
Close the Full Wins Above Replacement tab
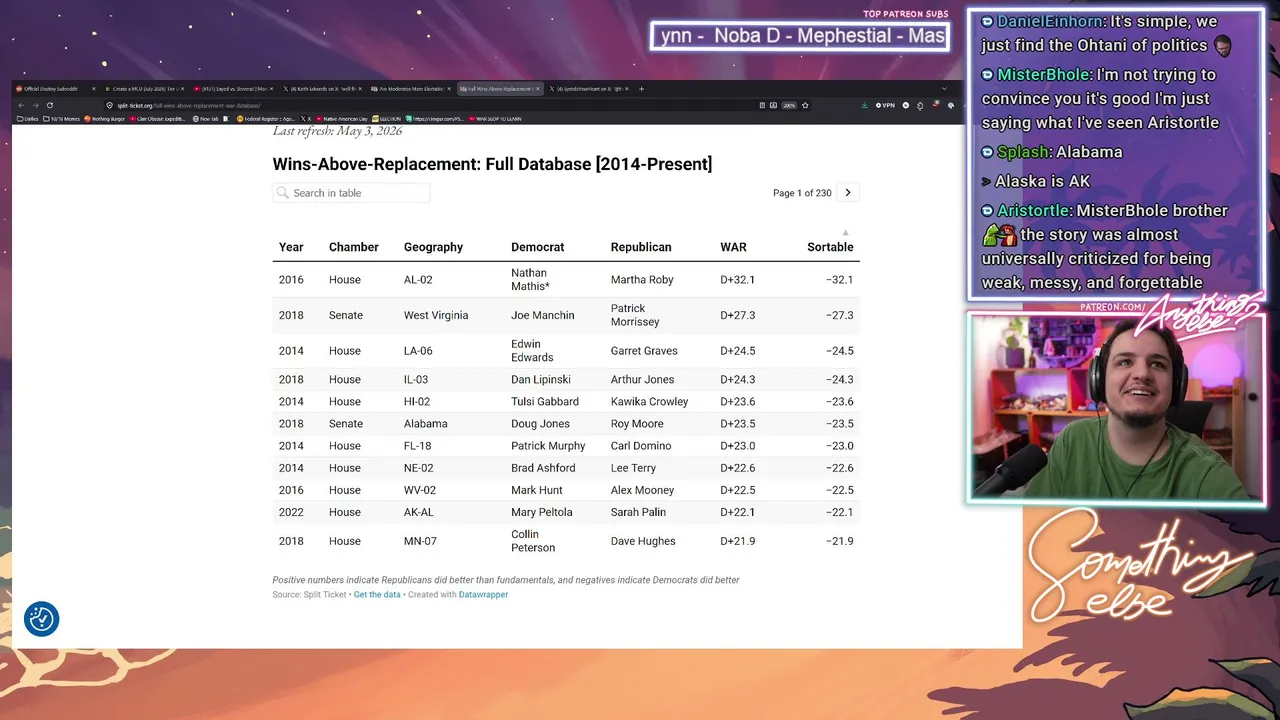538,89
